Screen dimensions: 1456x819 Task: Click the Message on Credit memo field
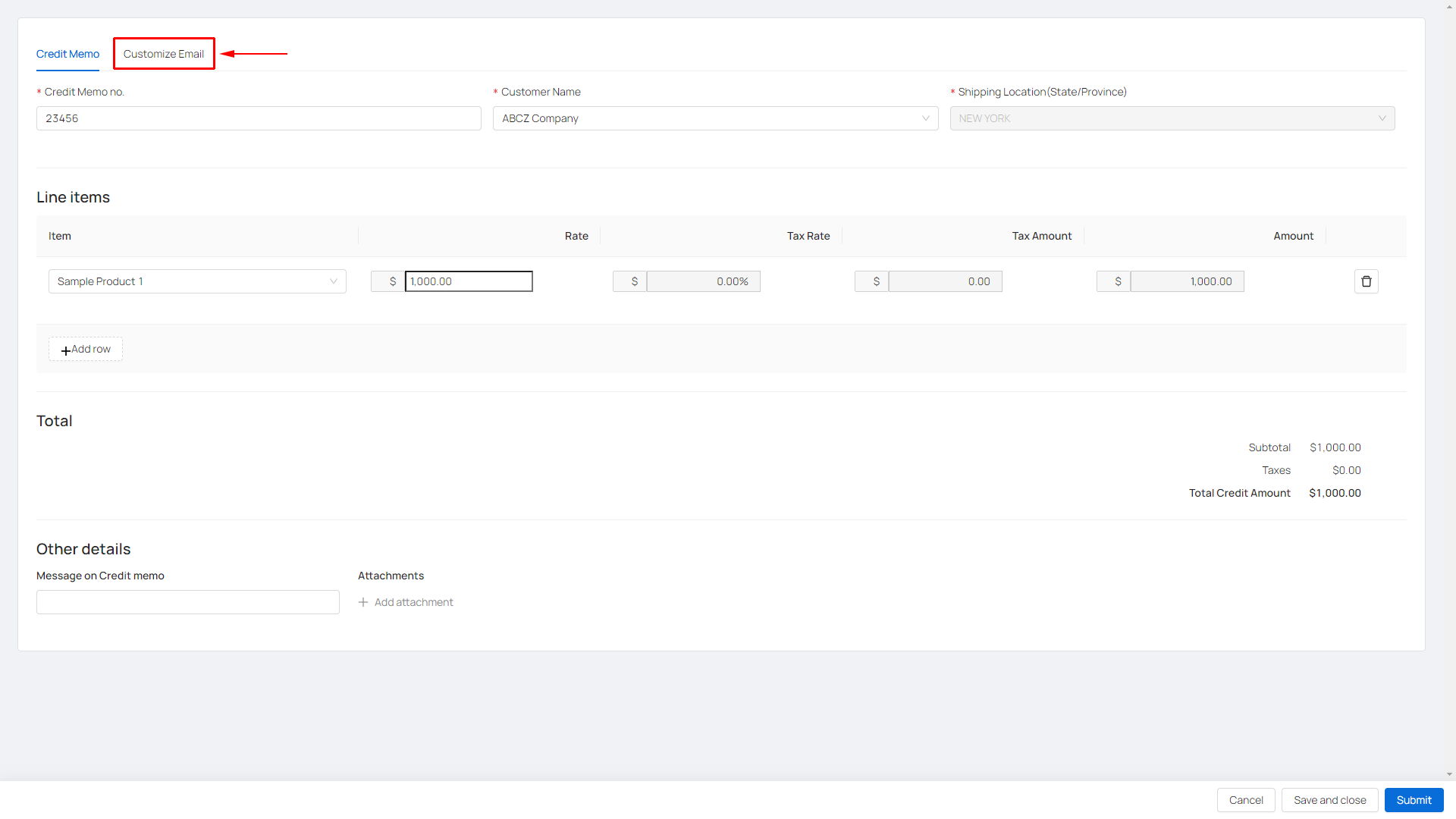[187, 602]
